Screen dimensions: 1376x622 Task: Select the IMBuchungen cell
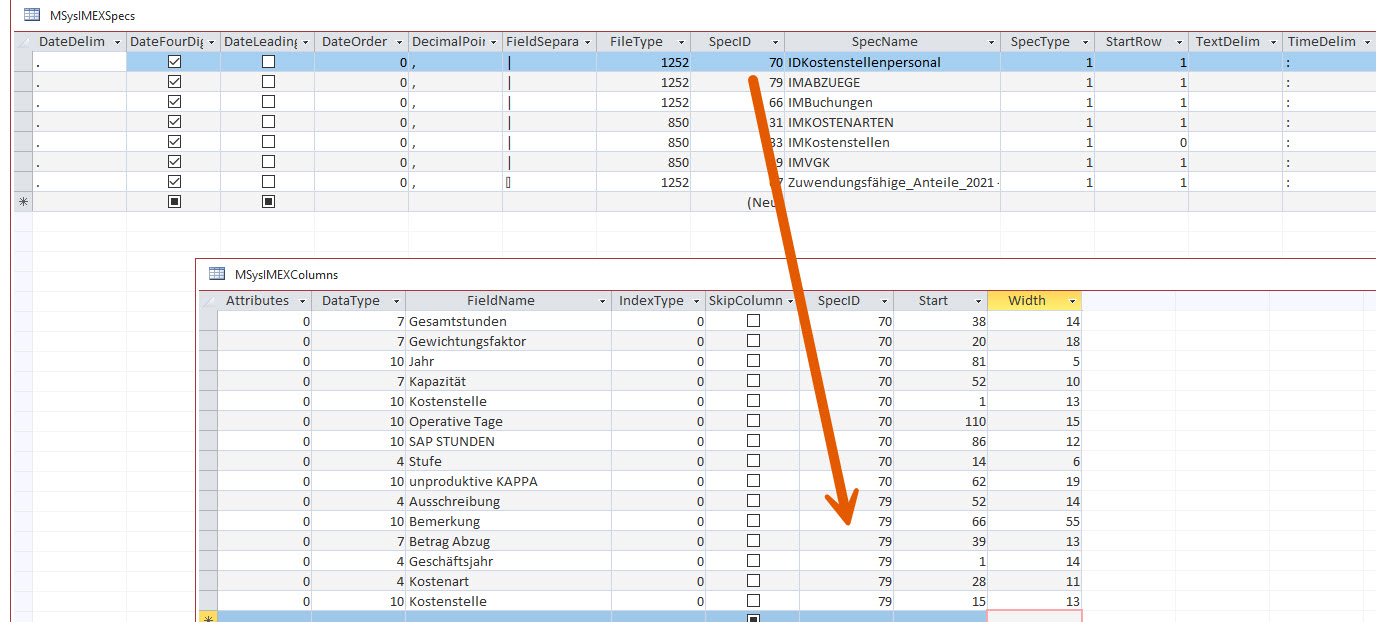[x=892, y=102]
